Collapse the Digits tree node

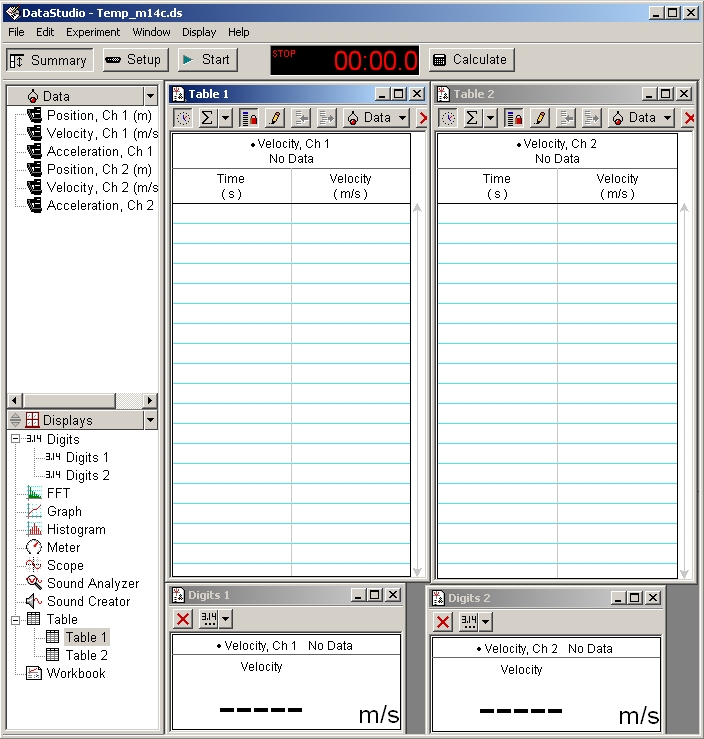[x=16, y=439]
